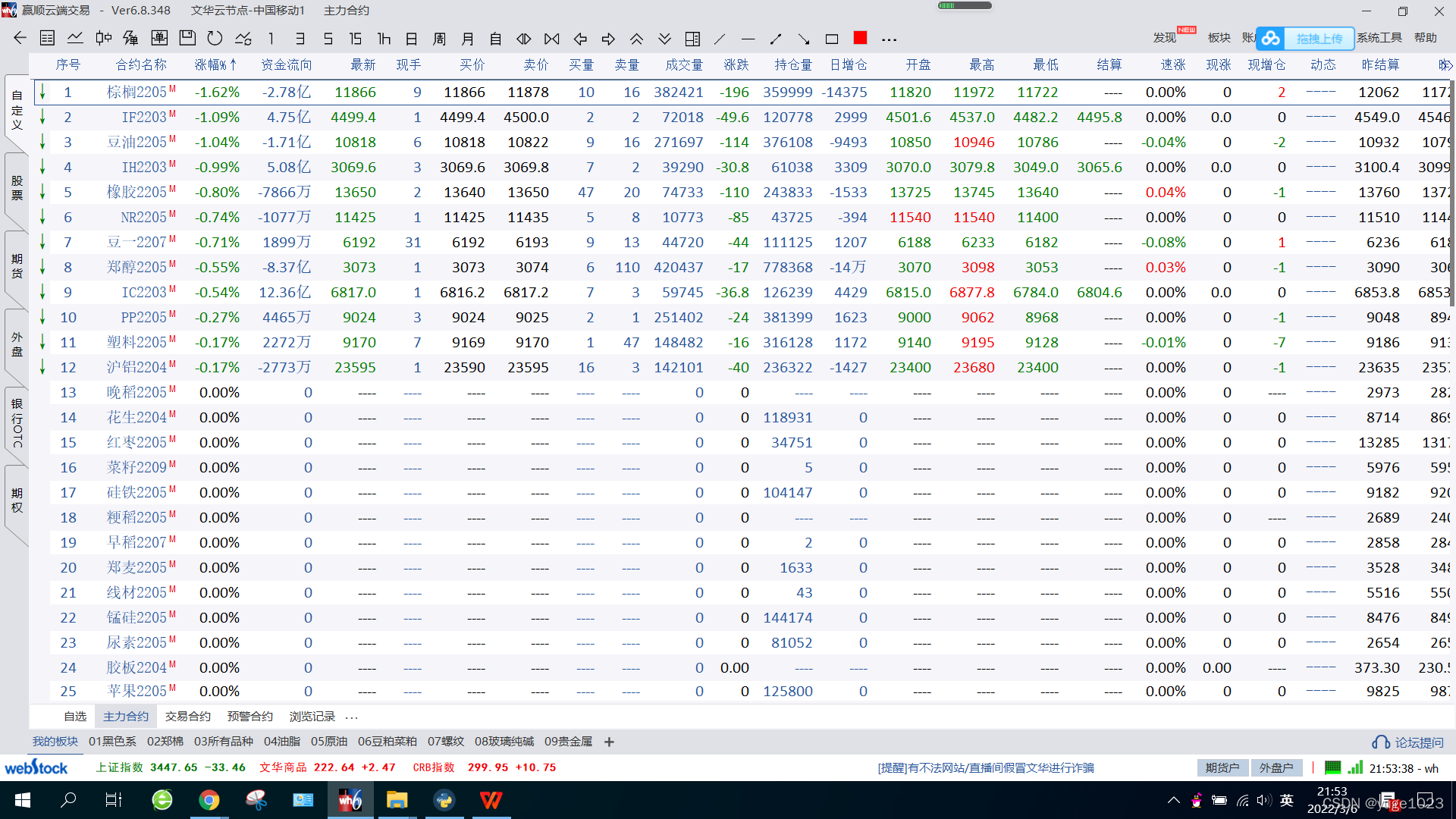Screen dimensions: 1456x819
Task: Select the monthly 月 period button
Action: [x=468, y=39]
